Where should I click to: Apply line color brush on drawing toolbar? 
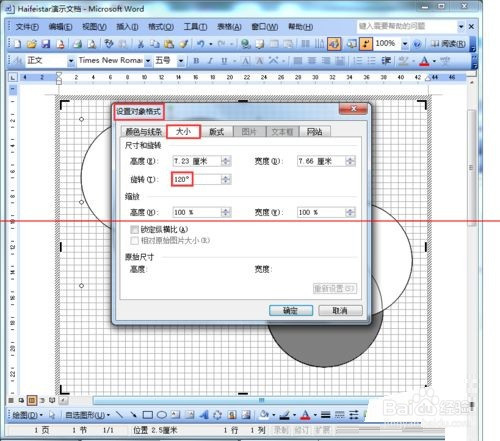[x=284, y=415]
